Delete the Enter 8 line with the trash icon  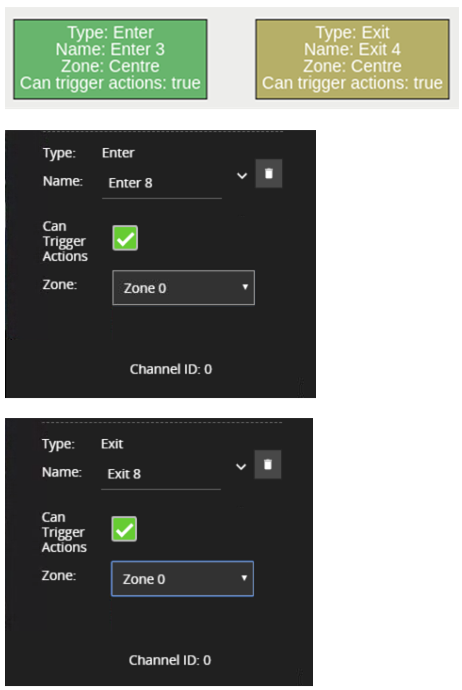[268, 173]
